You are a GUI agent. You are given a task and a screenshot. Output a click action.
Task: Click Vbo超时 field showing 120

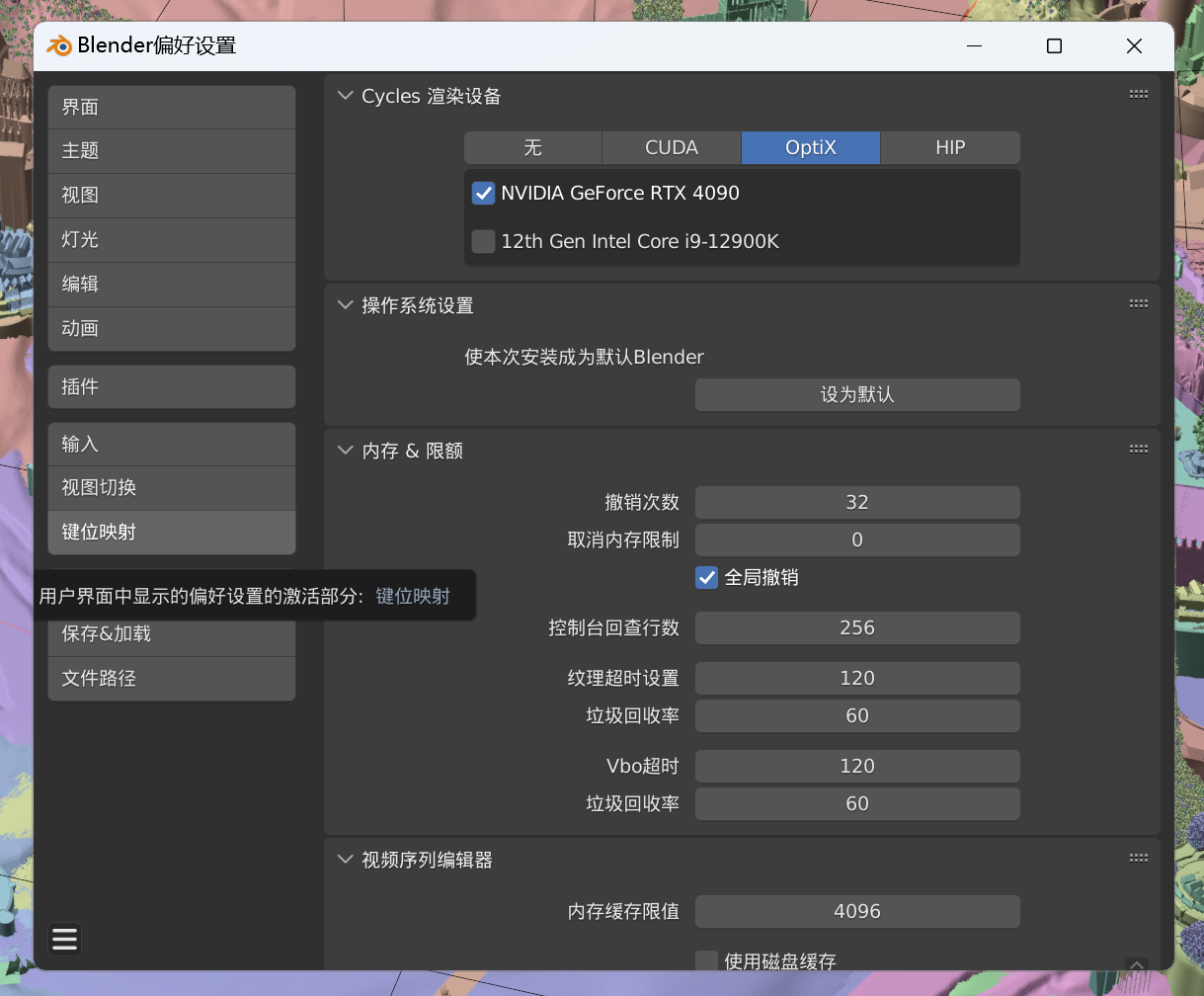857,766
